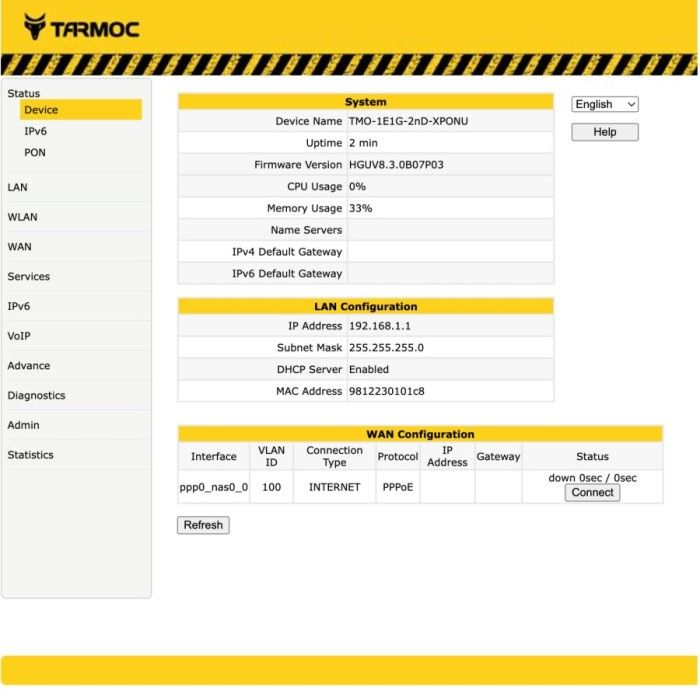Open the VoIP menu

click(x=20, y=336)
